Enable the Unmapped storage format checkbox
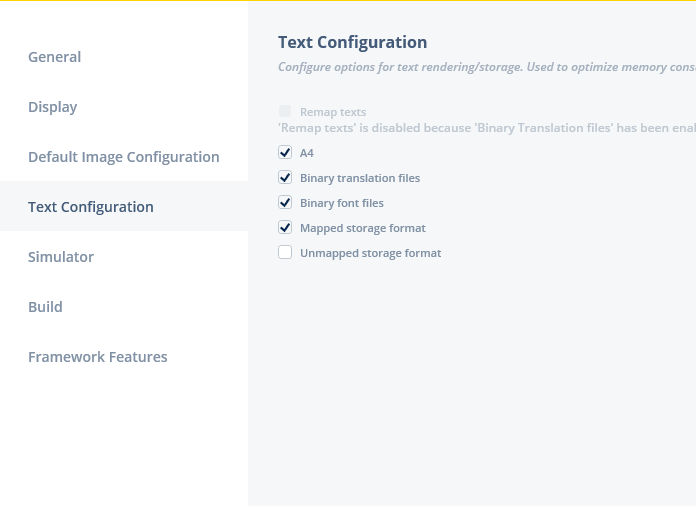696x506 pixels. pyautogui.click(x=285, y=253)
